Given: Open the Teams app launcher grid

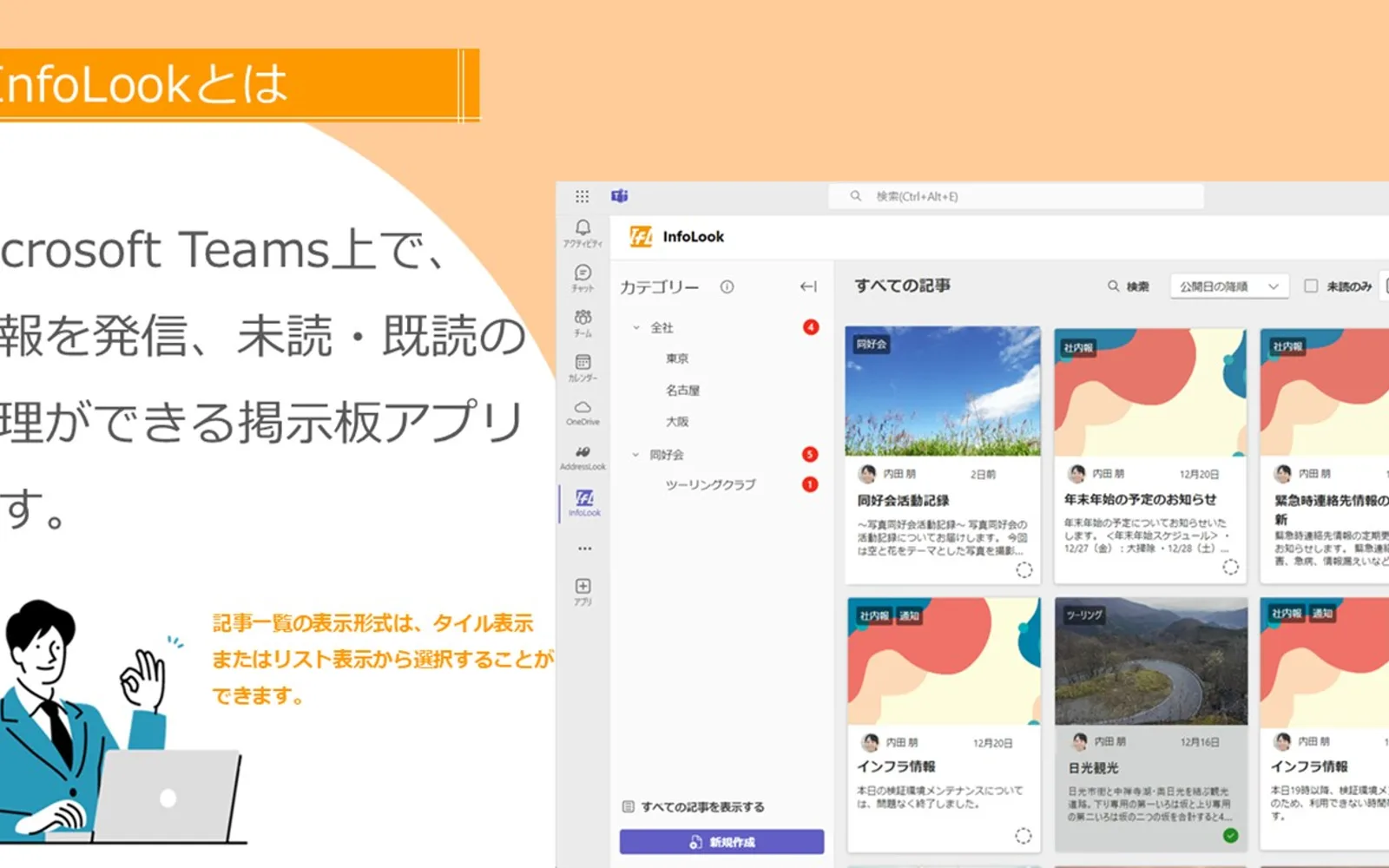Looking at the screenshot, I should (x=582, y=196).
